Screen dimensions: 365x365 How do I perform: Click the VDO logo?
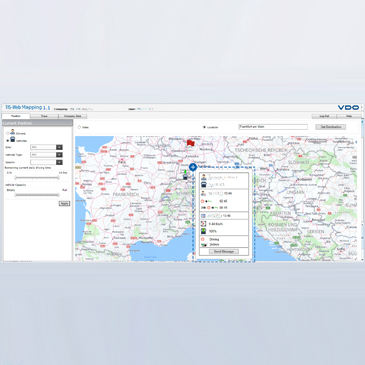tap(348, 108)
